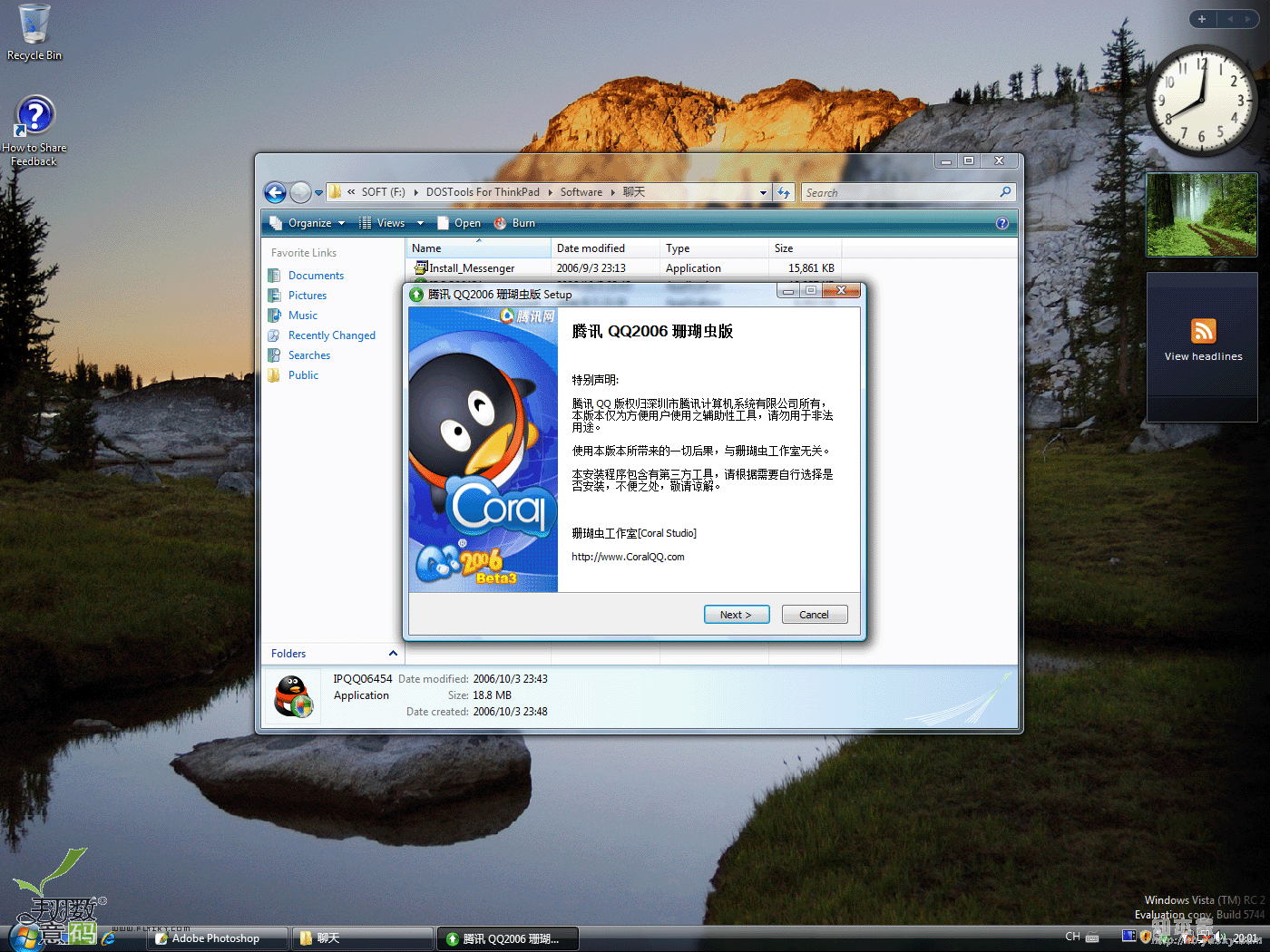
Task: Switch to 腾讯 QQ2006 taskbar button
Action: [x=508, y=939]
